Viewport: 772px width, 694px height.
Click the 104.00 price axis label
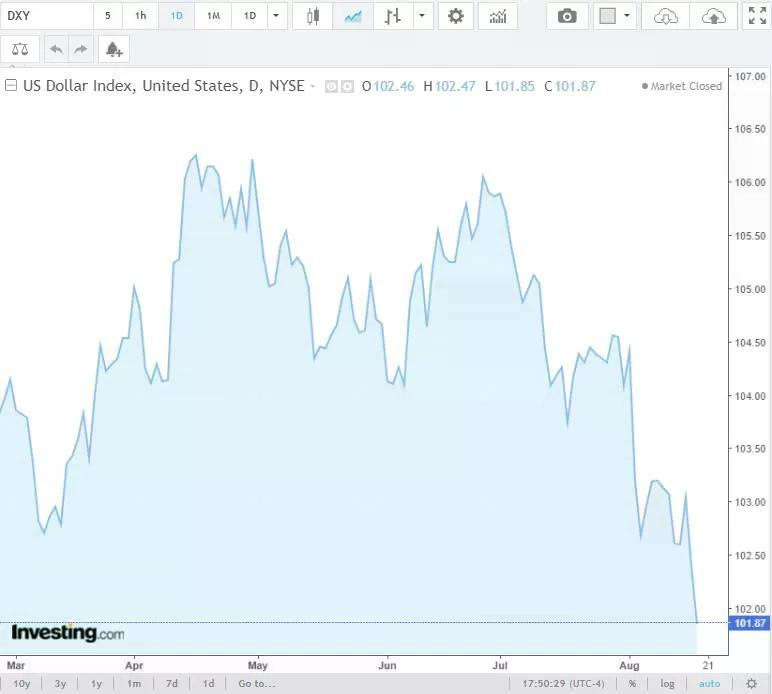tap(750, 396)
